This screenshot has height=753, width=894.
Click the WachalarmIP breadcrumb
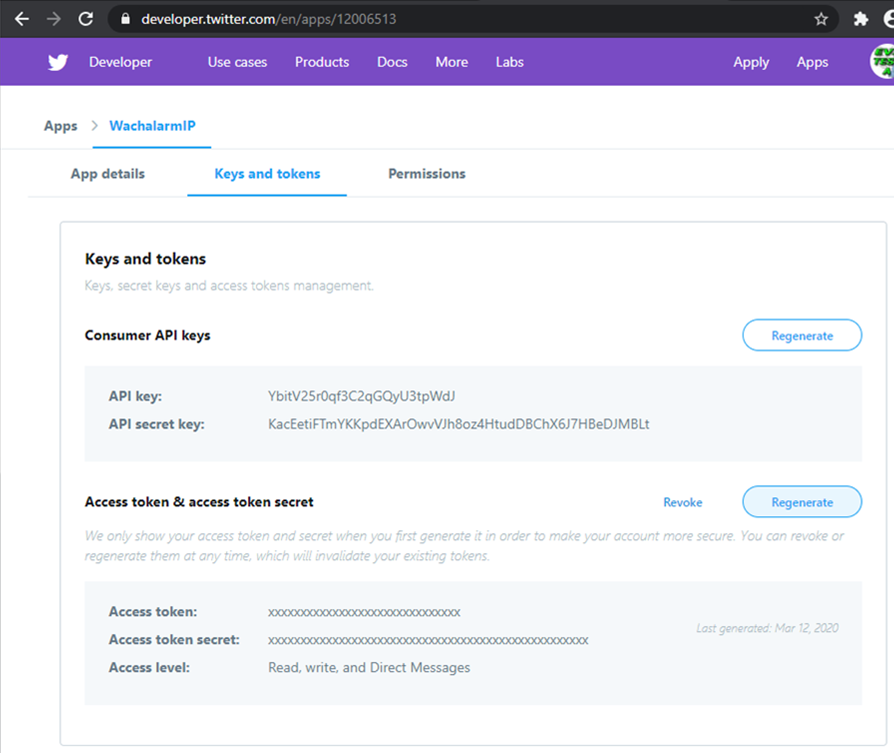tap(152, 126)
